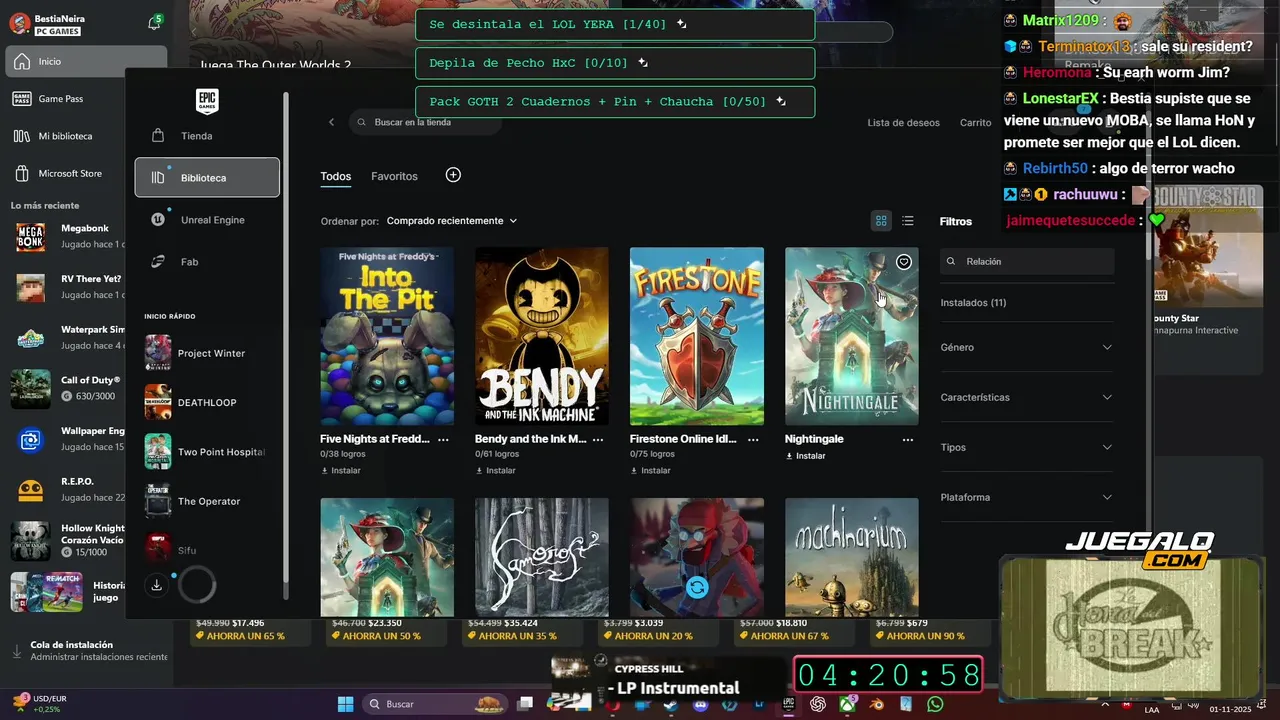The image size is (1280, 720).
Task: Click the sync icon on the third-row game cover
Action: (x=697, y=587)
